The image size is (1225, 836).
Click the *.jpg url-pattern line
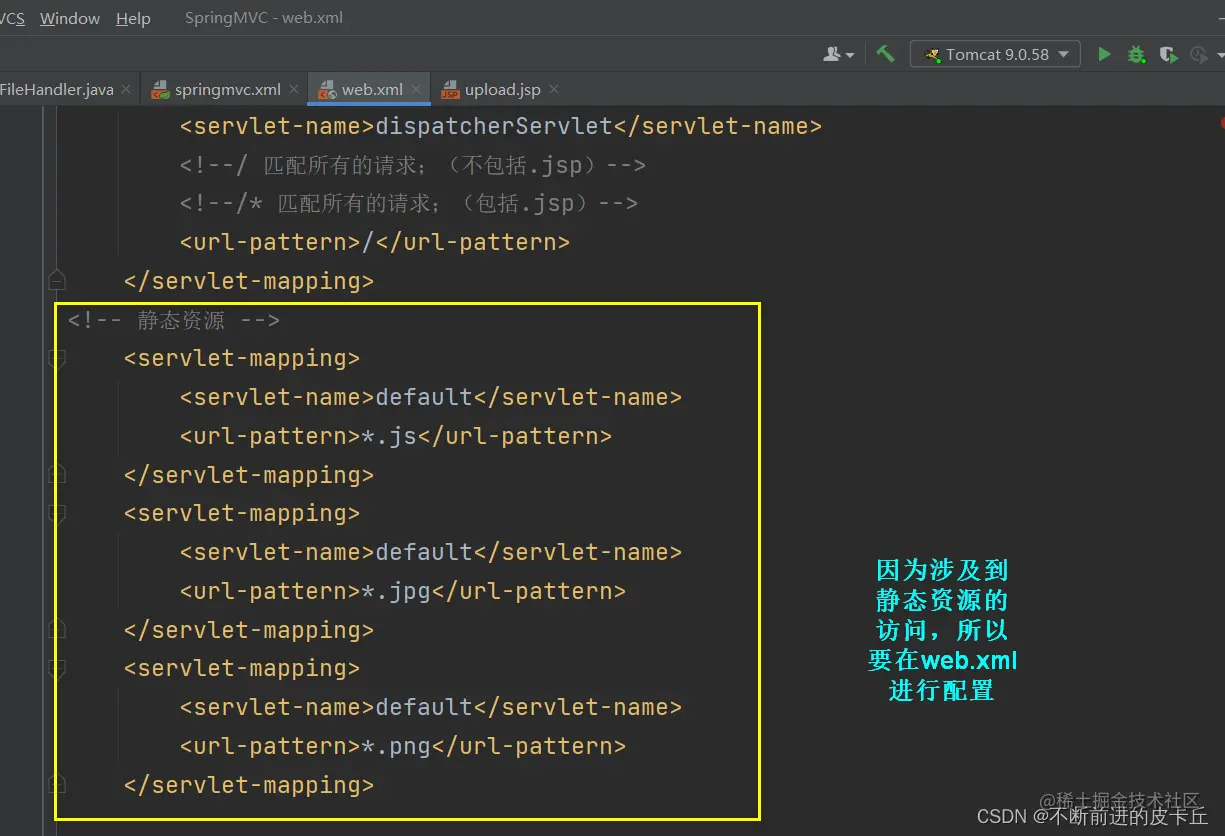pos(403,591)
